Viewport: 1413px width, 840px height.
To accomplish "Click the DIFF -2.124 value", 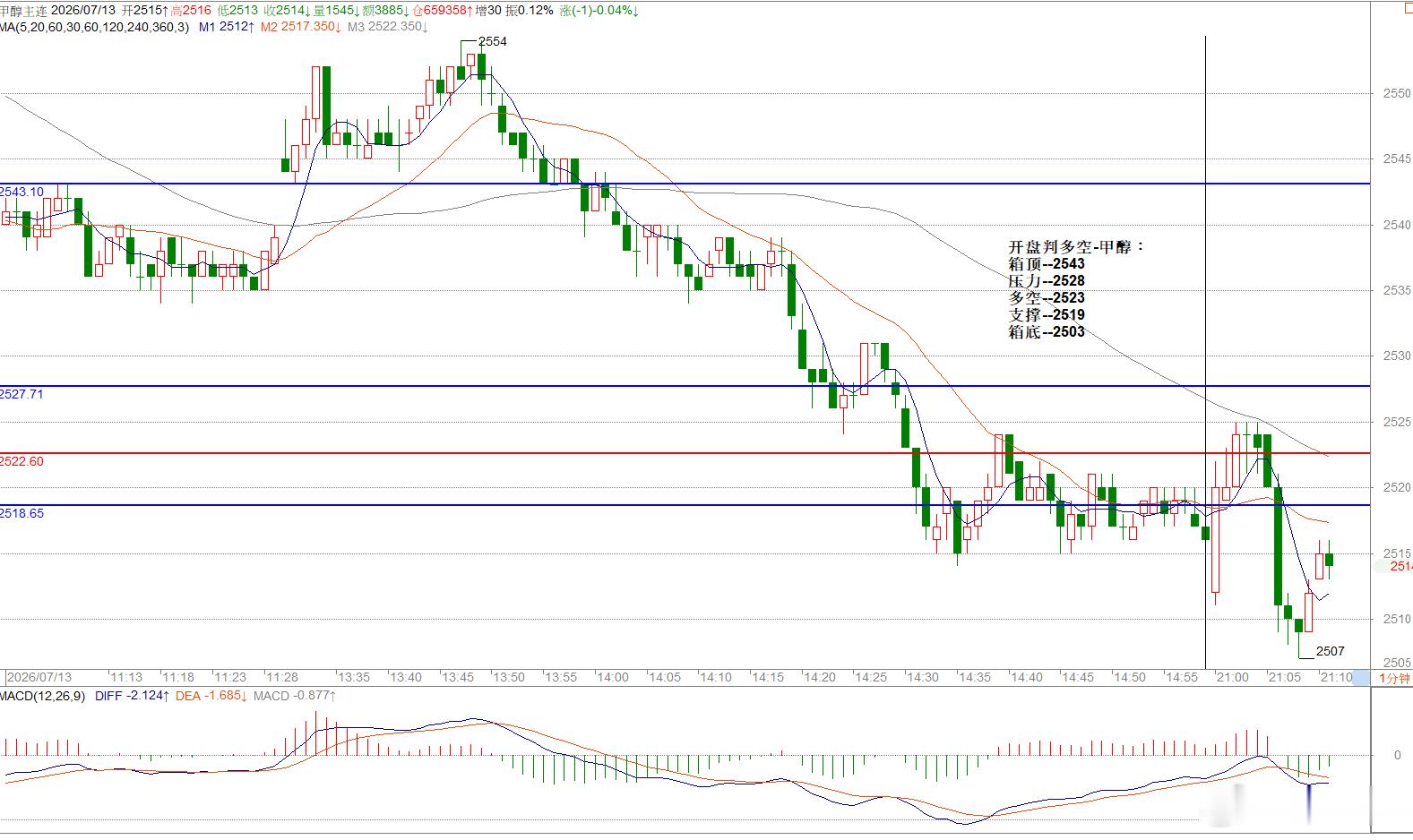I will (x=132, y=696).
